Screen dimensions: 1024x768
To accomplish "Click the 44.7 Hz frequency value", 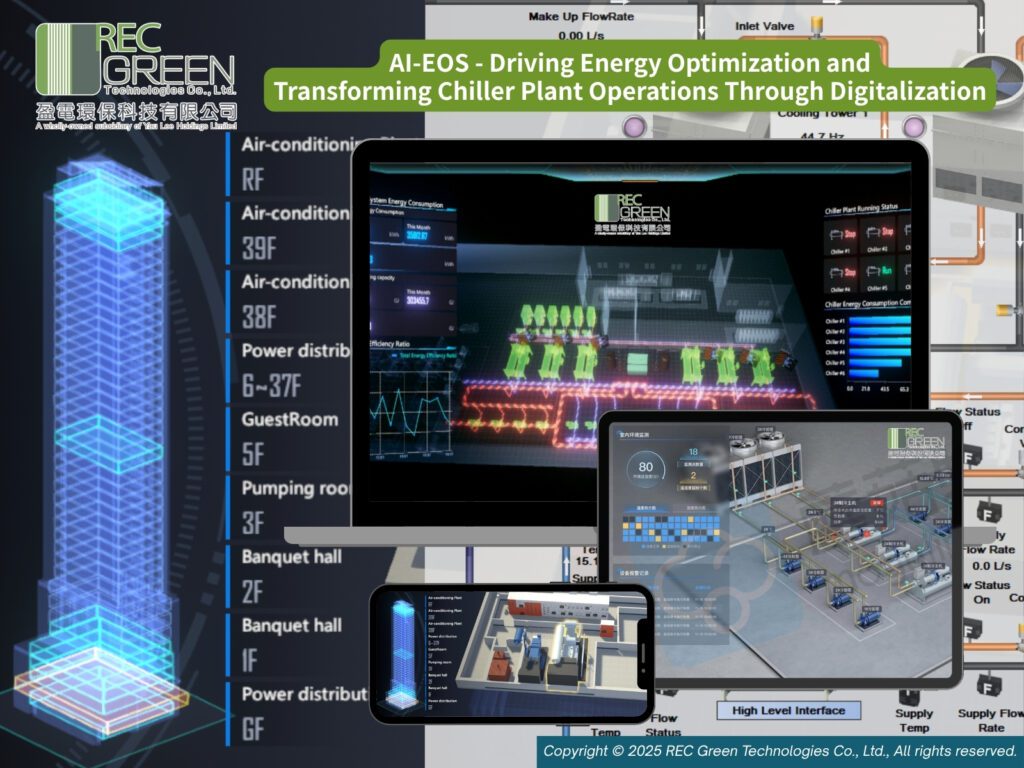I will coord(822,136).
